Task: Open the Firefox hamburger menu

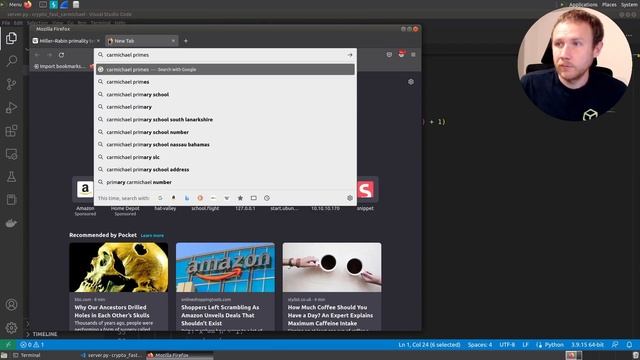Action: [413, 54]
